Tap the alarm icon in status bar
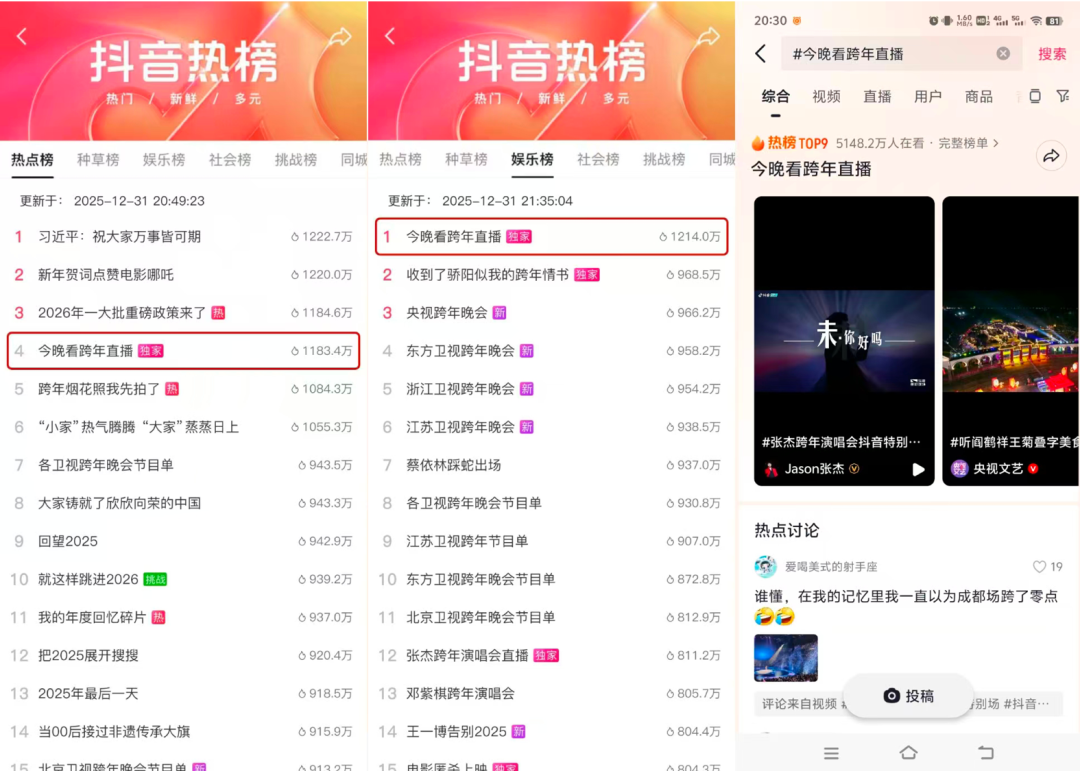Viewport: 1080px width, 771px height. [x=933, y=21]
